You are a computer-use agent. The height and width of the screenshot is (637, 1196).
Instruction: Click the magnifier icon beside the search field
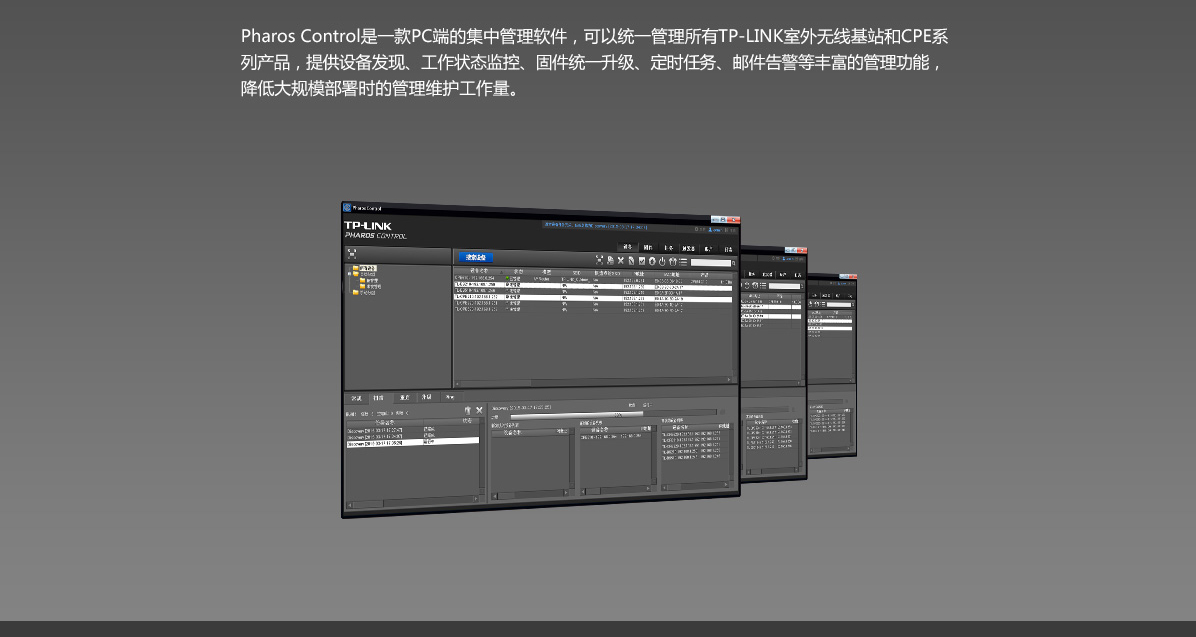pos(734,263)
